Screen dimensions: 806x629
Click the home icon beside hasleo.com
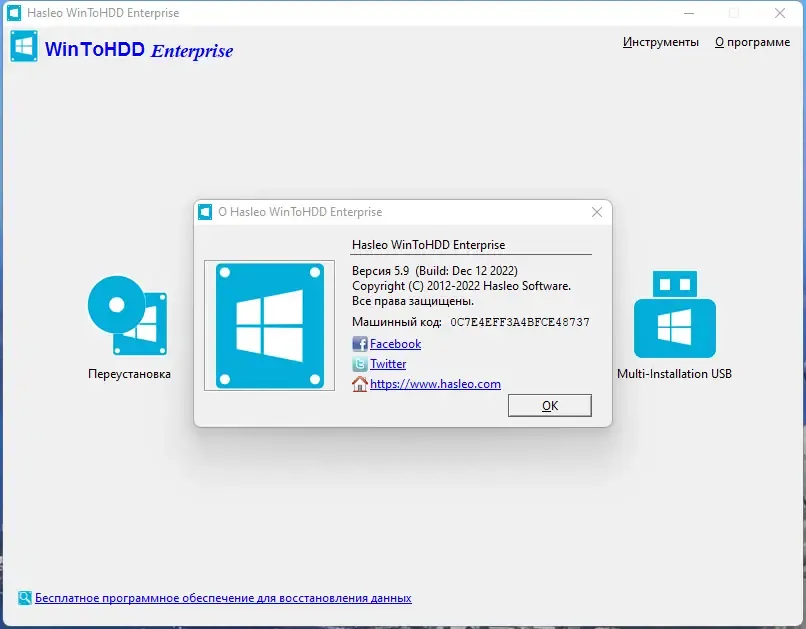coord(360,384)
